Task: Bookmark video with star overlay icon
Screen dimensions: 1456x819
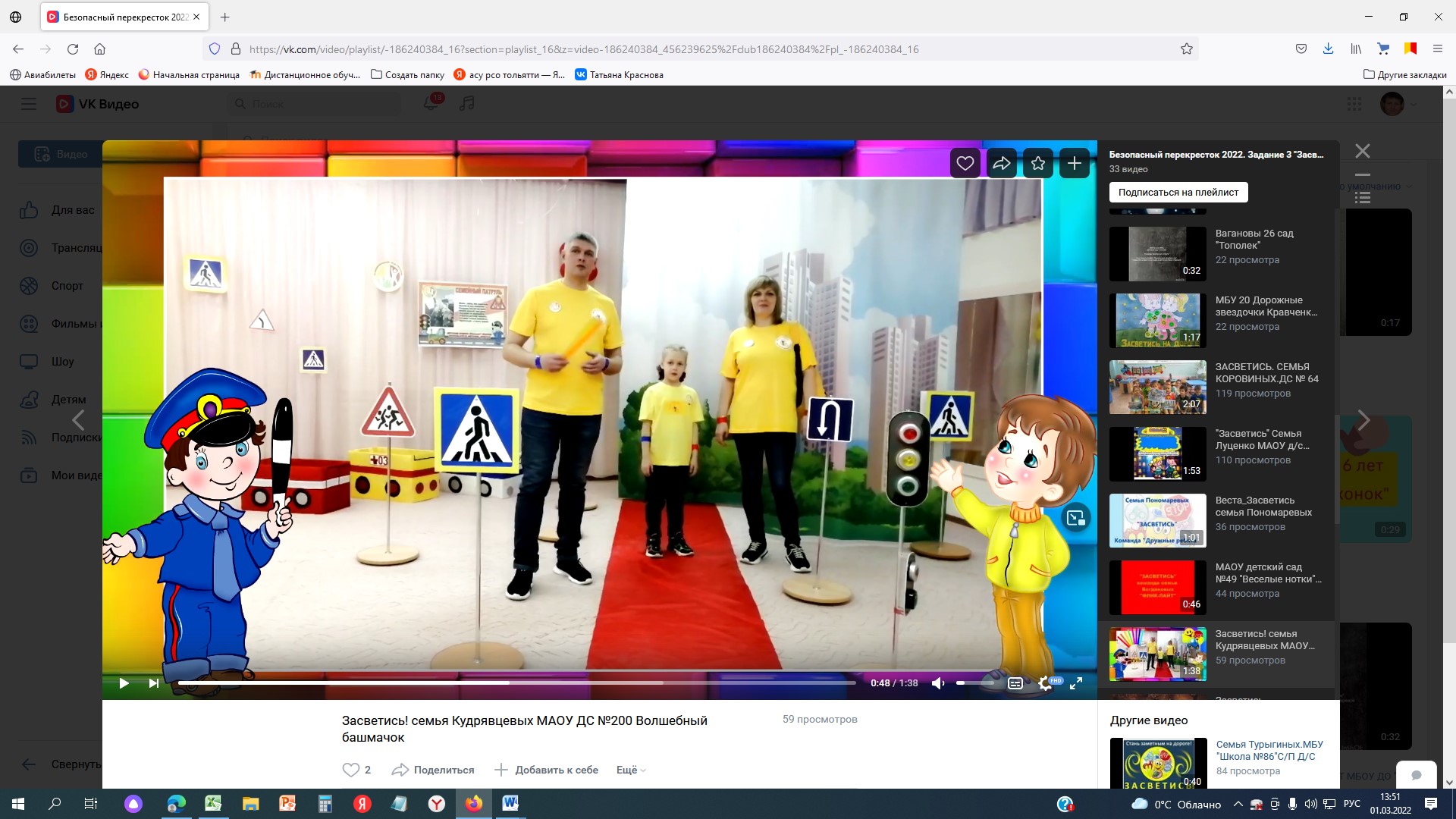Action: 1038,163
